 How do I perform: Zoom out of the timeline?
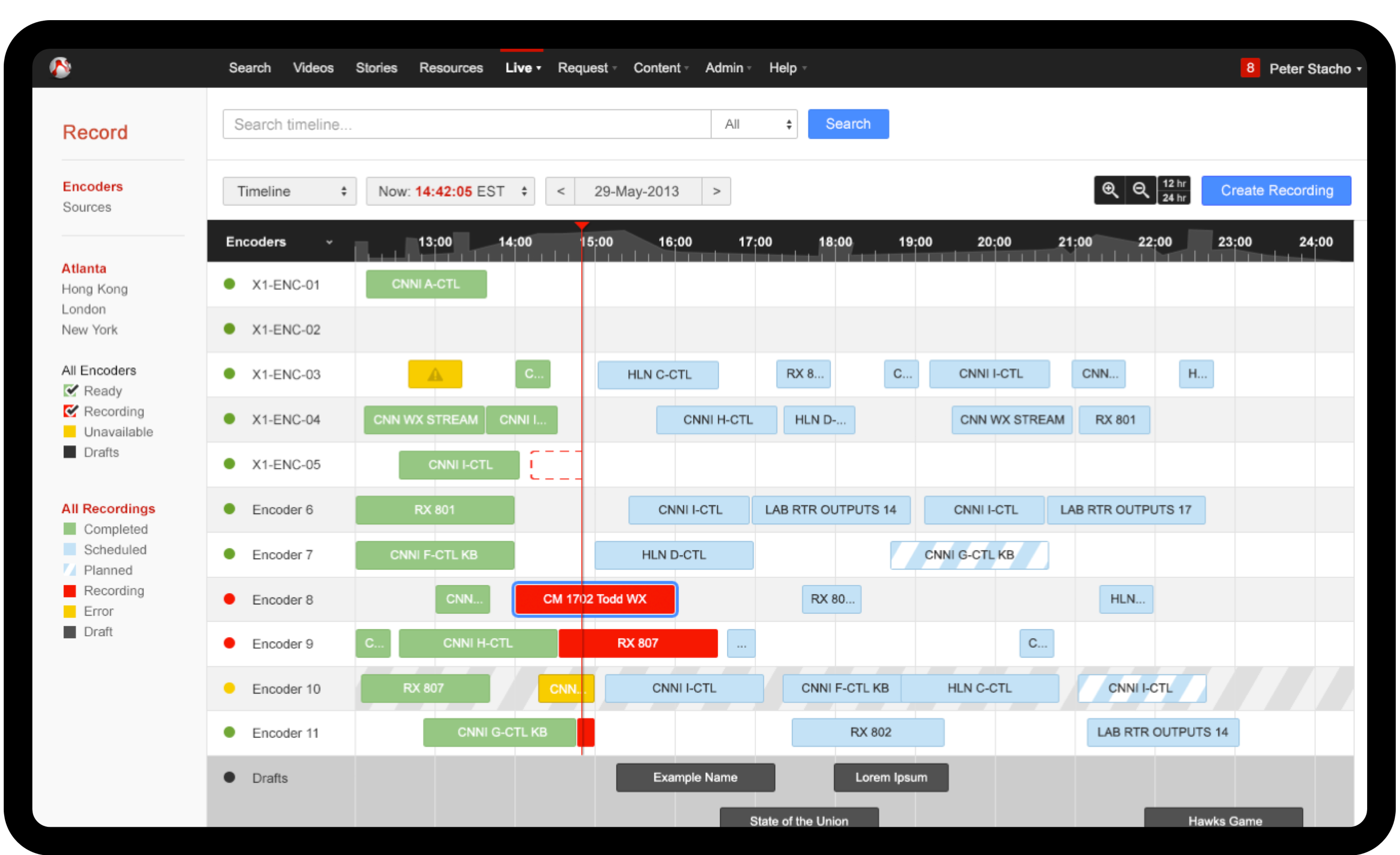pyautogui.click(x=1140, y=190)
